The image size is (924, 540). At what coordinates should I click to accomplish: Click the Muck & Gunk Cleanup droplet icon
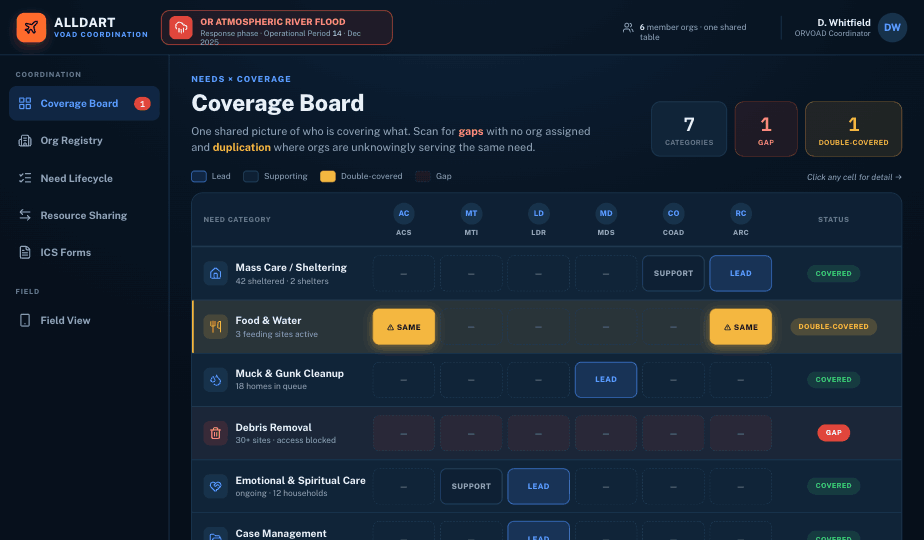tap(216, 380)
